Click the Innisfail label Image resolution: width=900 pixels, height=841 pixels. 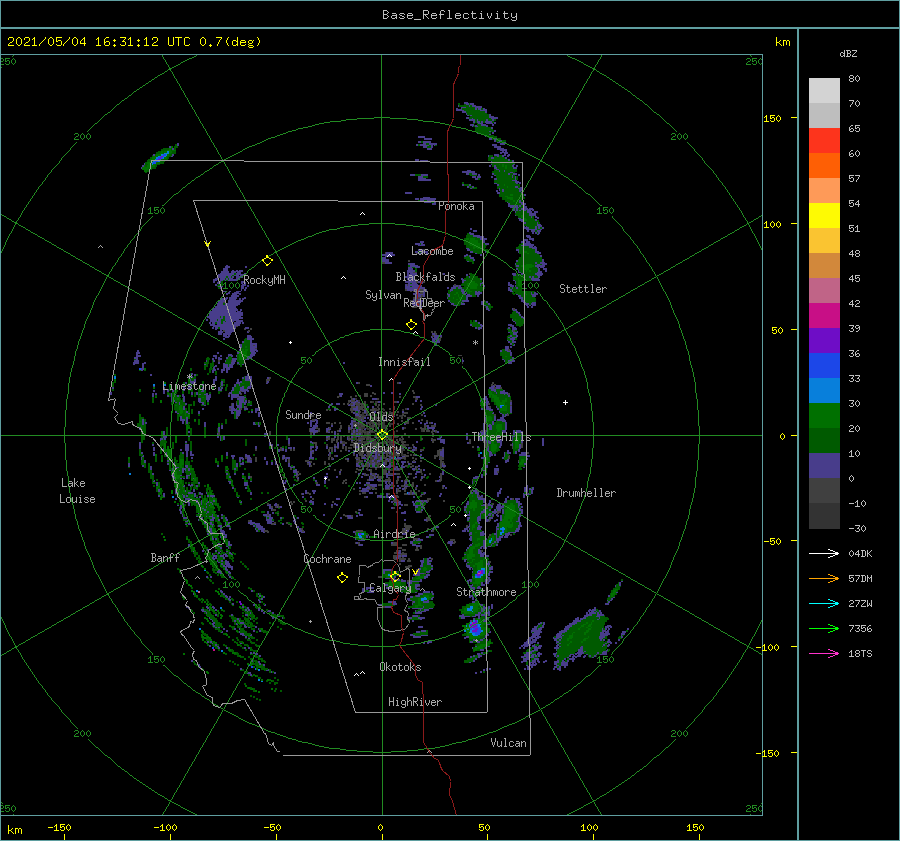tap(404, 362)
